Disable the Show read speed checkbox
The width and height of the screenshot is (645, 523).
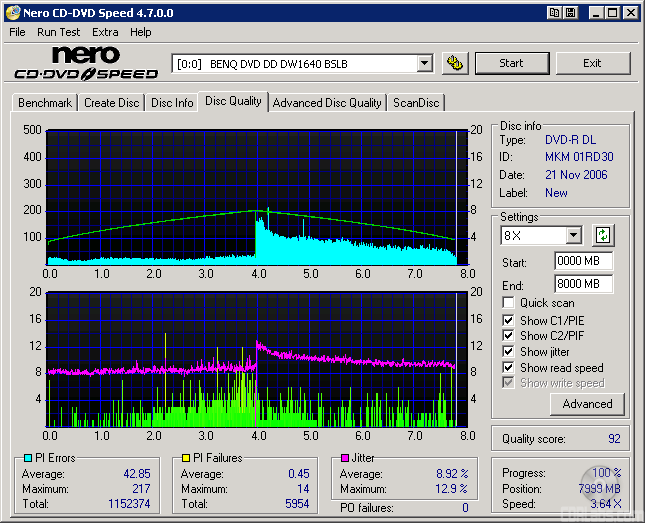pos(509,368)
